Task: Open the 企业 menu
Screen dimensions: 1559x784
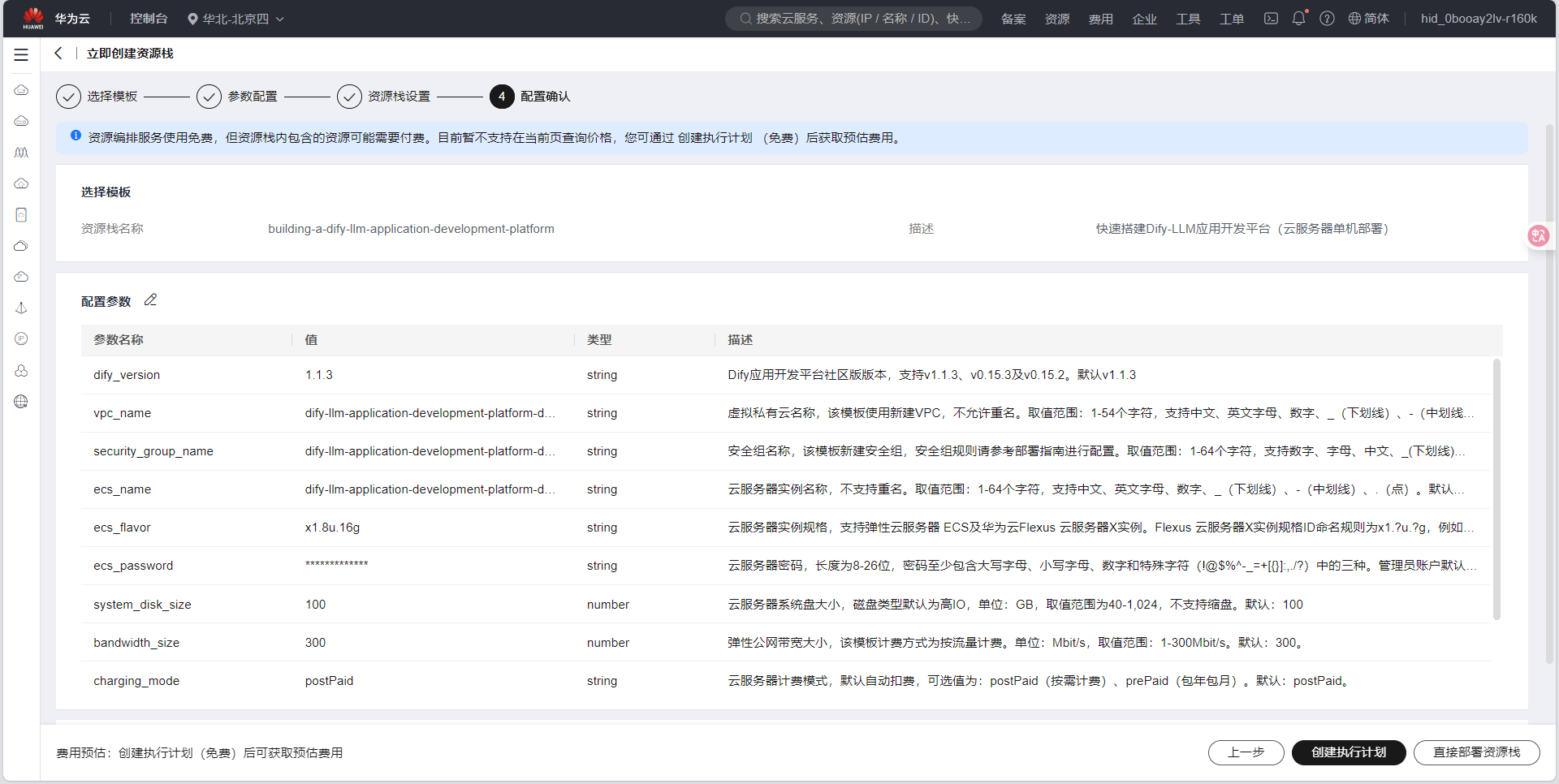Action: (x=1145, y=19)
